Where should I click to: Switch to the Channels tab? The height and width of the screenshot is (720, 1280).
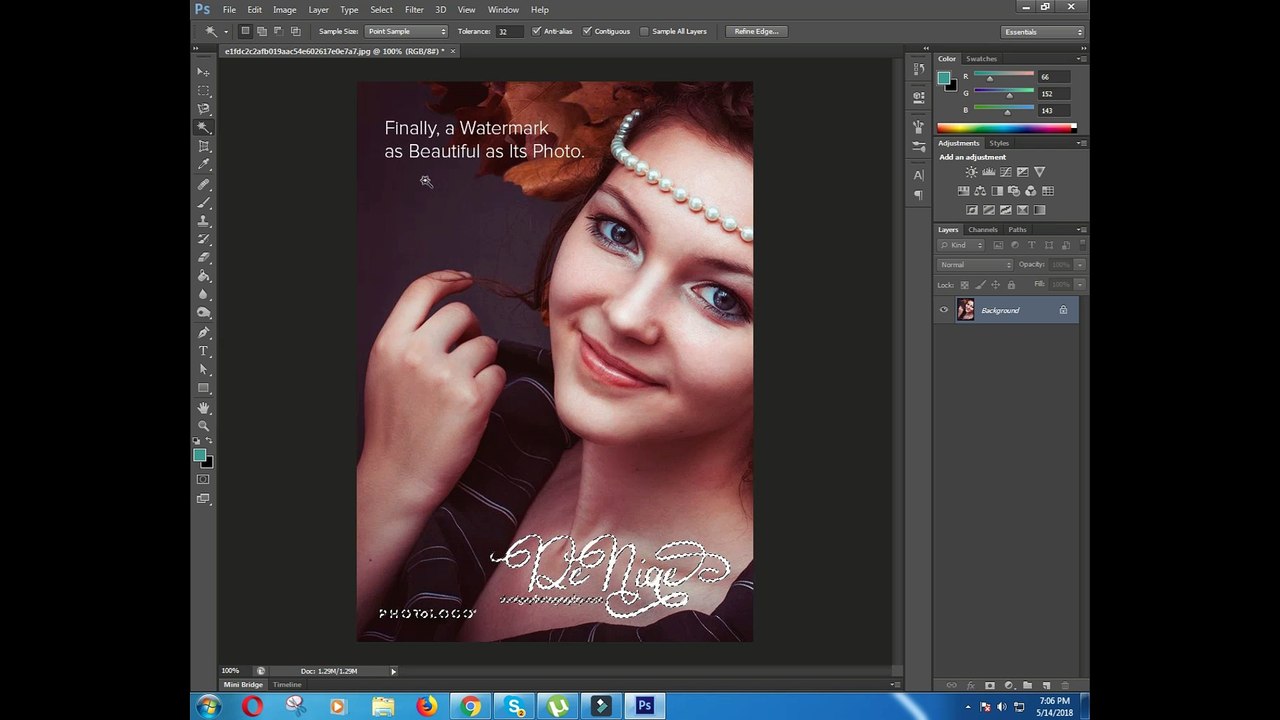click(x=983, y=230)
